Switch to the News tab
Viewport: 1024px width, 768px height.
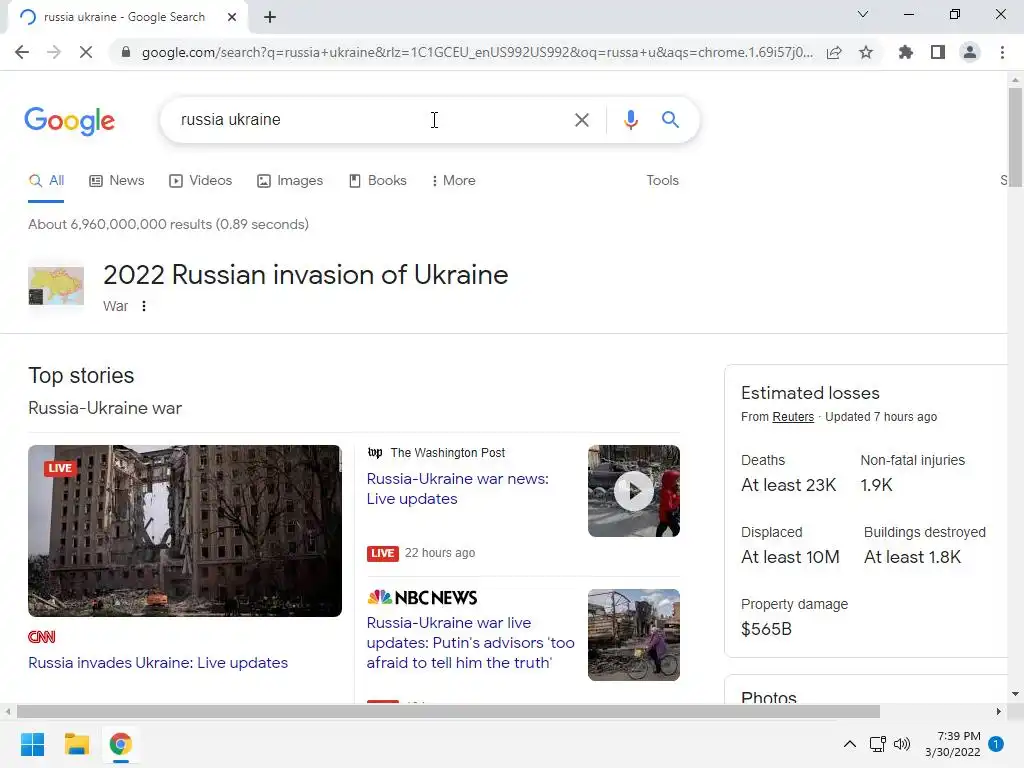117,180
